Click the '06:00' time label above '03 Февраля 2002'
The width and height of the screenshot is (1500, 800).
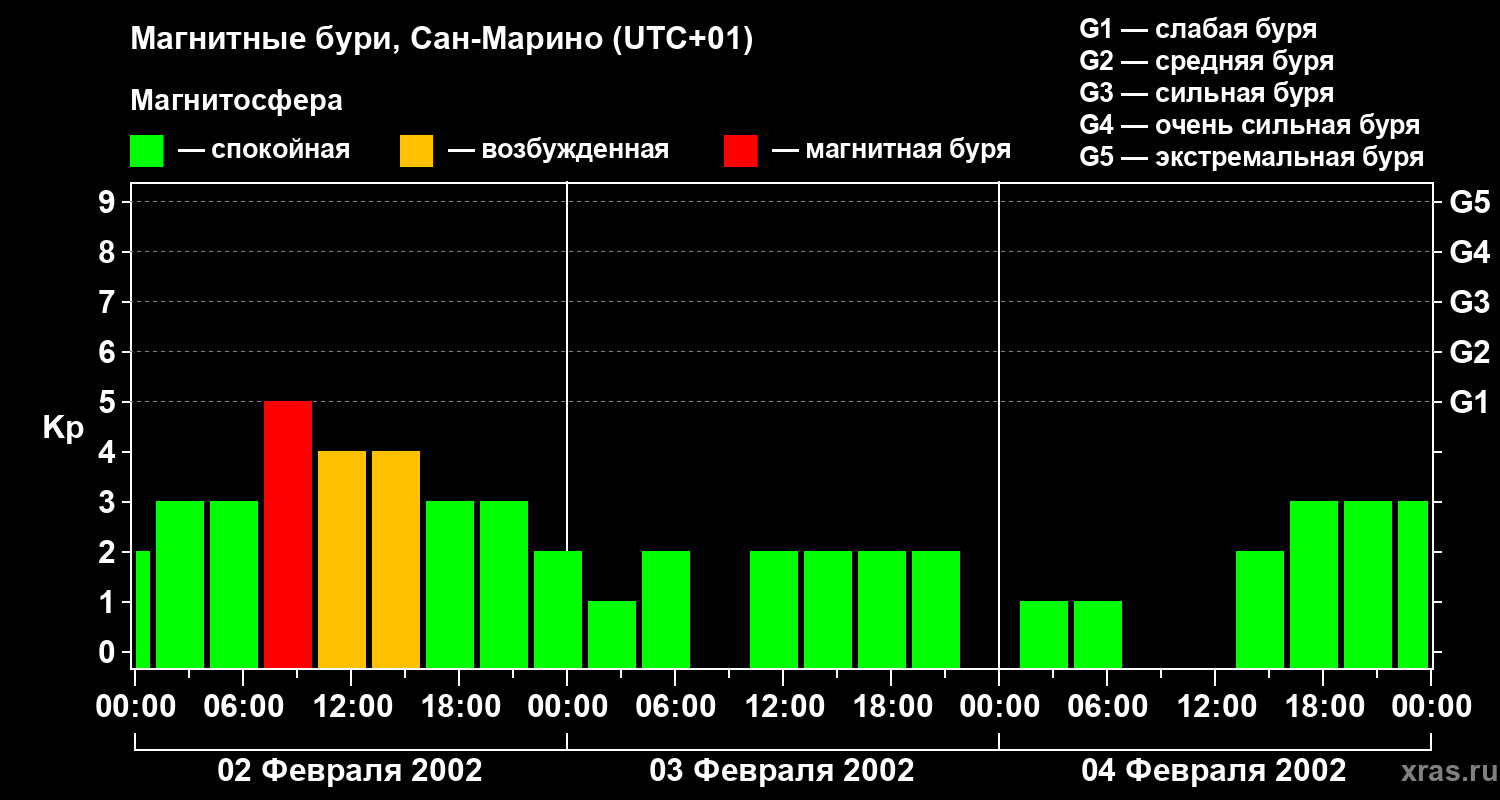pos(675,706)
